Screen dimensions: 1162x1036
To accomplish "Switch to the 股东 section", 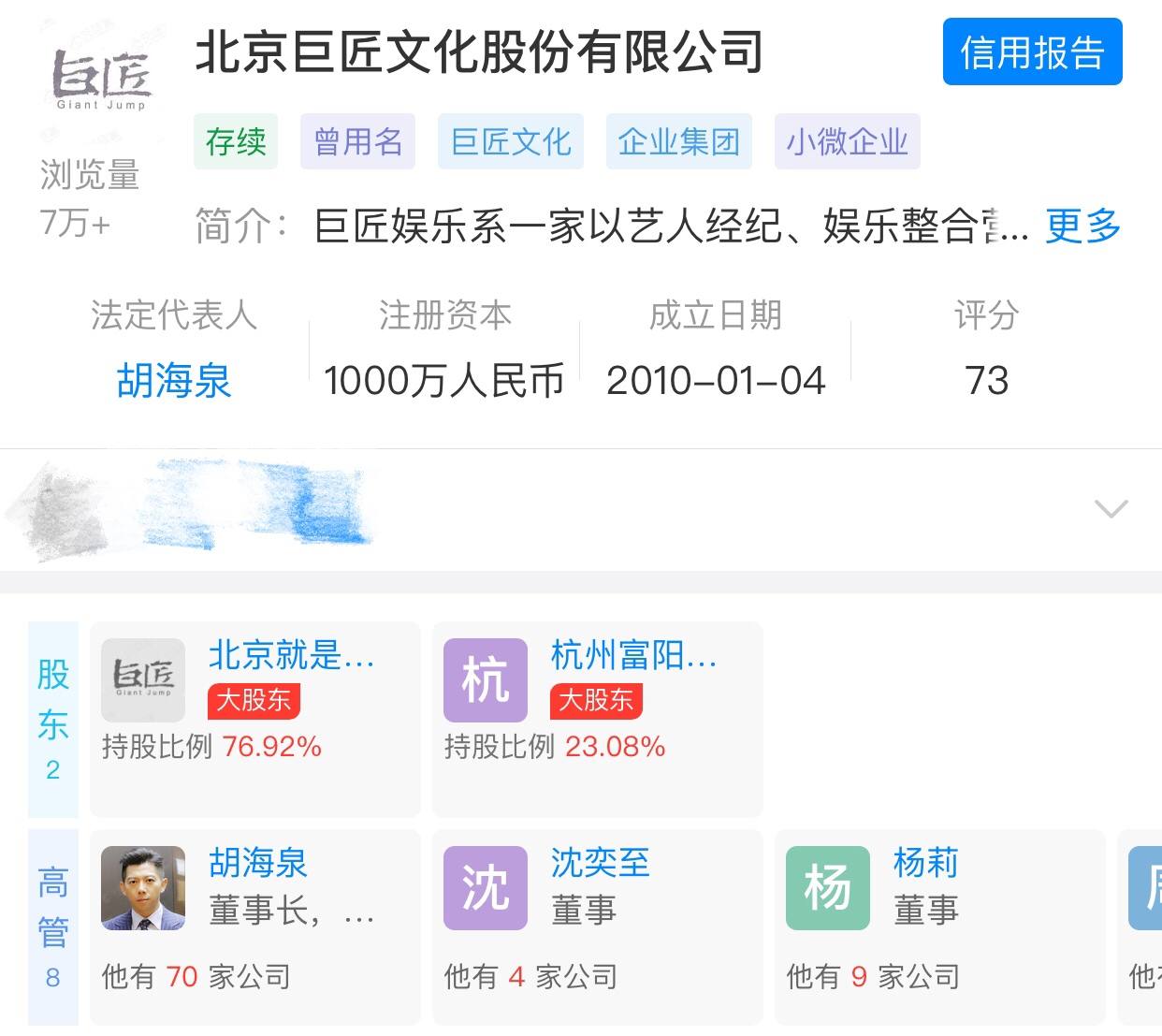I will (x=52, y=720).
